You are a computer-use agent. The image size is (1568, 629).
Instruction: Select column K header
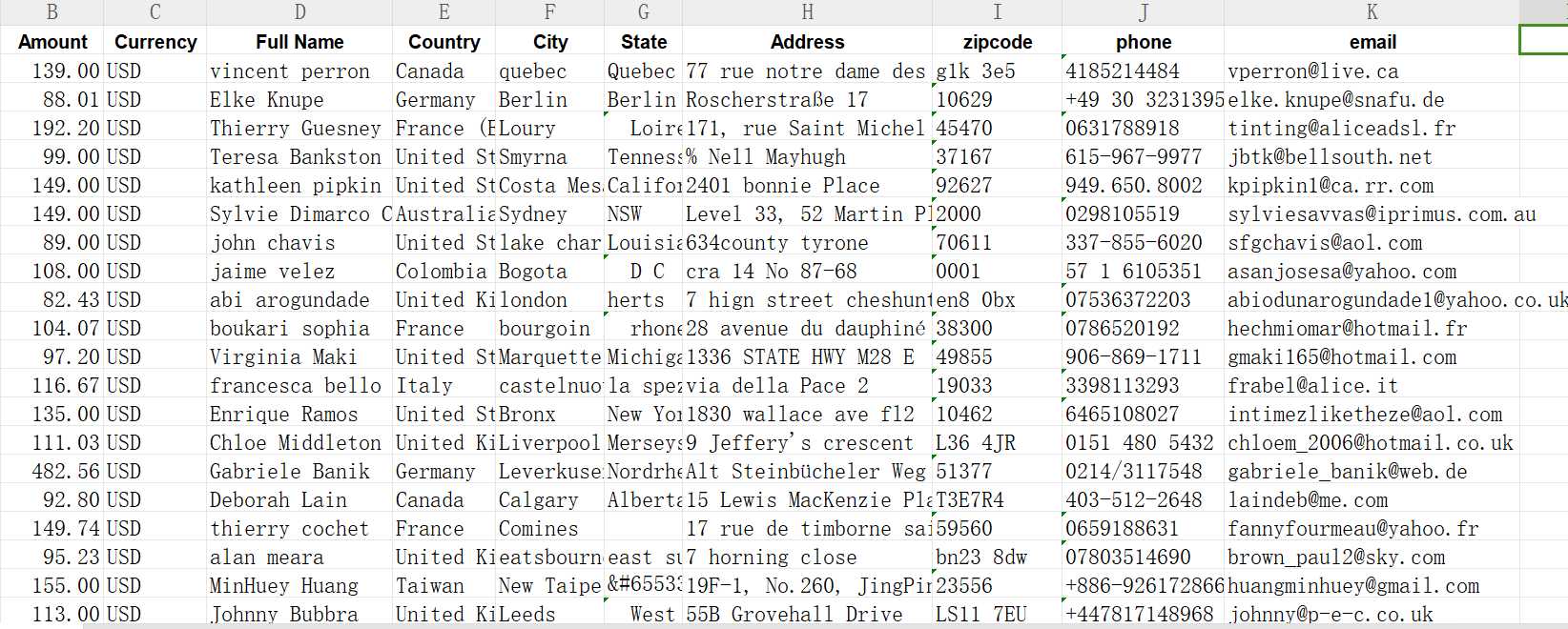pyautogui.click(x=1372, y=12)
